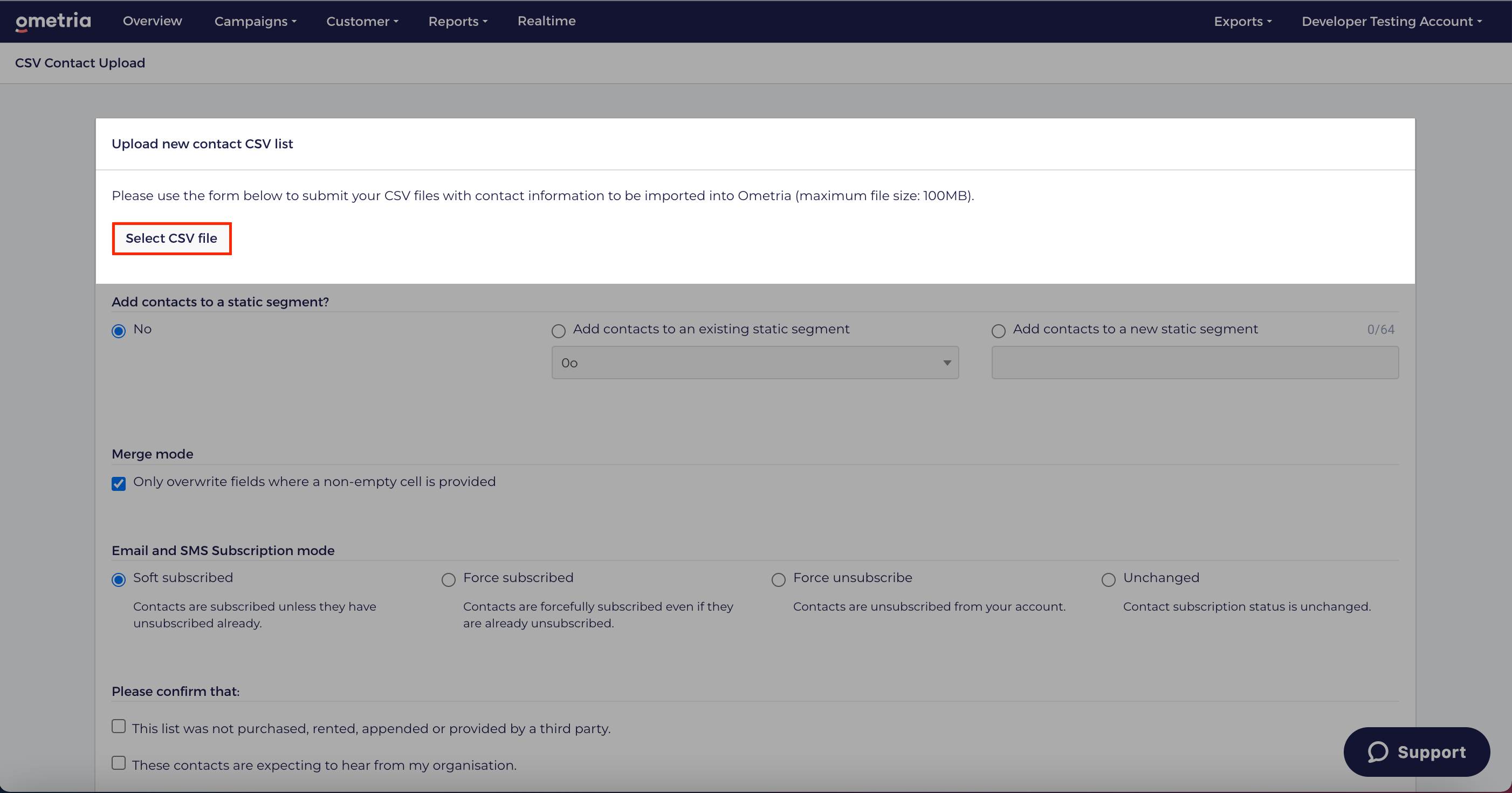1512x793 pixels.
Task: Open Developer Testing Account menu
Action: [x=1392, y=21]
